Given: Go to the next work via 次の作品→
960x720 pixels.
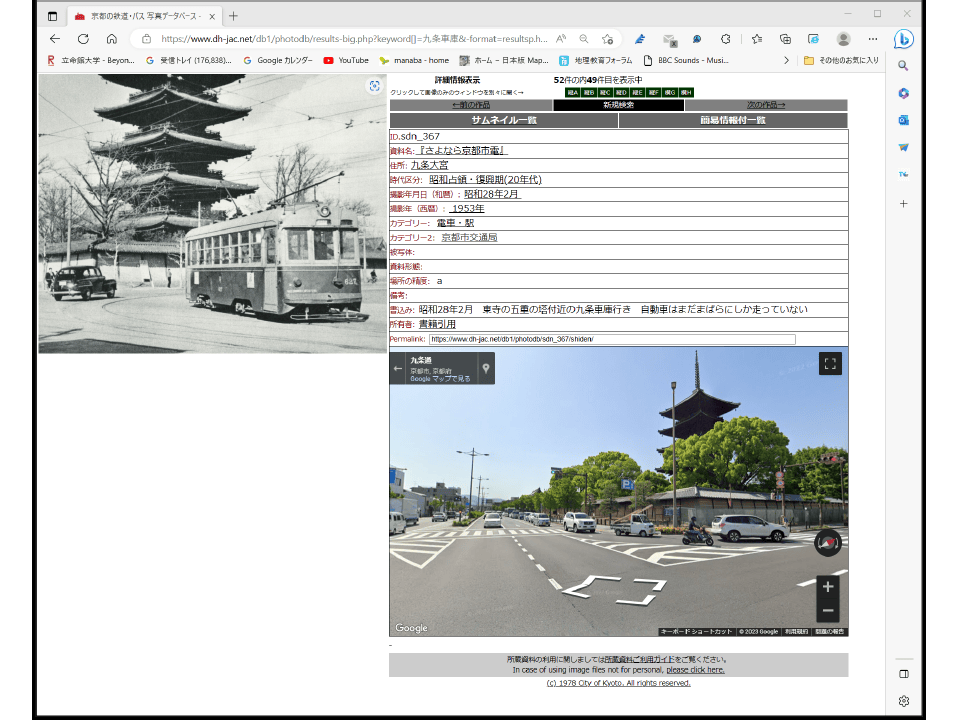Looking at the screenshot, I should 766,105.
